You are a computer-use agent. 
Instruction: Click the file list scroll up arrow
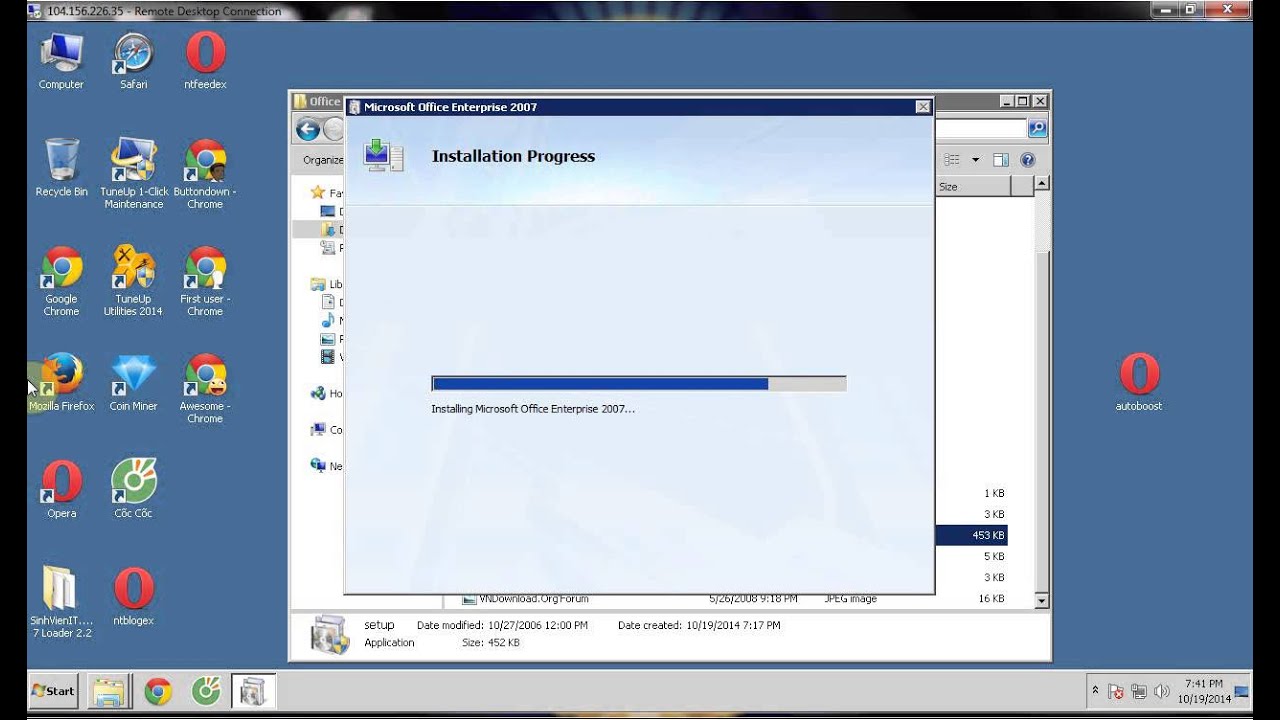(x=1042, y=184)
